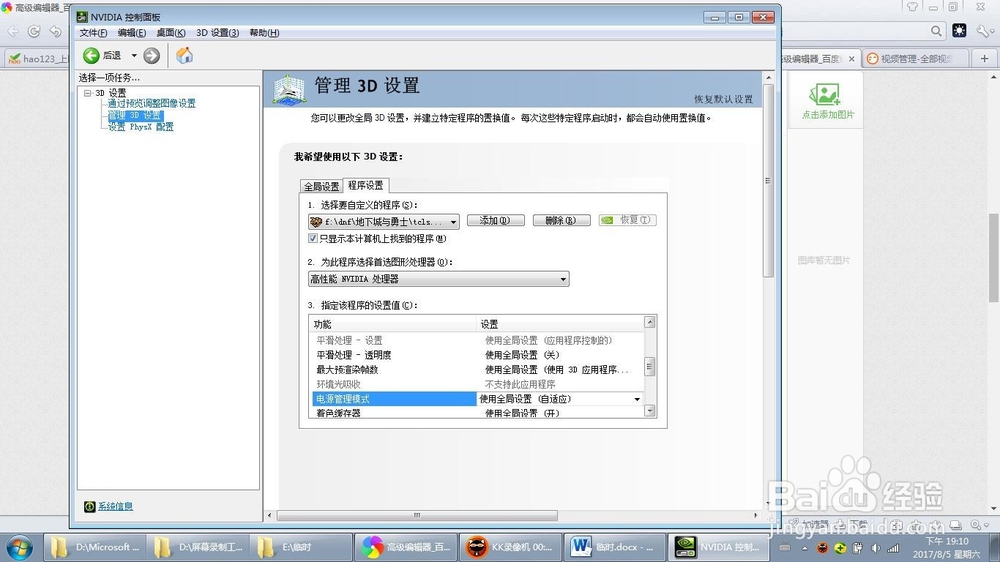Click the 系统信息 link
The image size is (1000, 562).
pyautogui.click(x=115, y=507)
